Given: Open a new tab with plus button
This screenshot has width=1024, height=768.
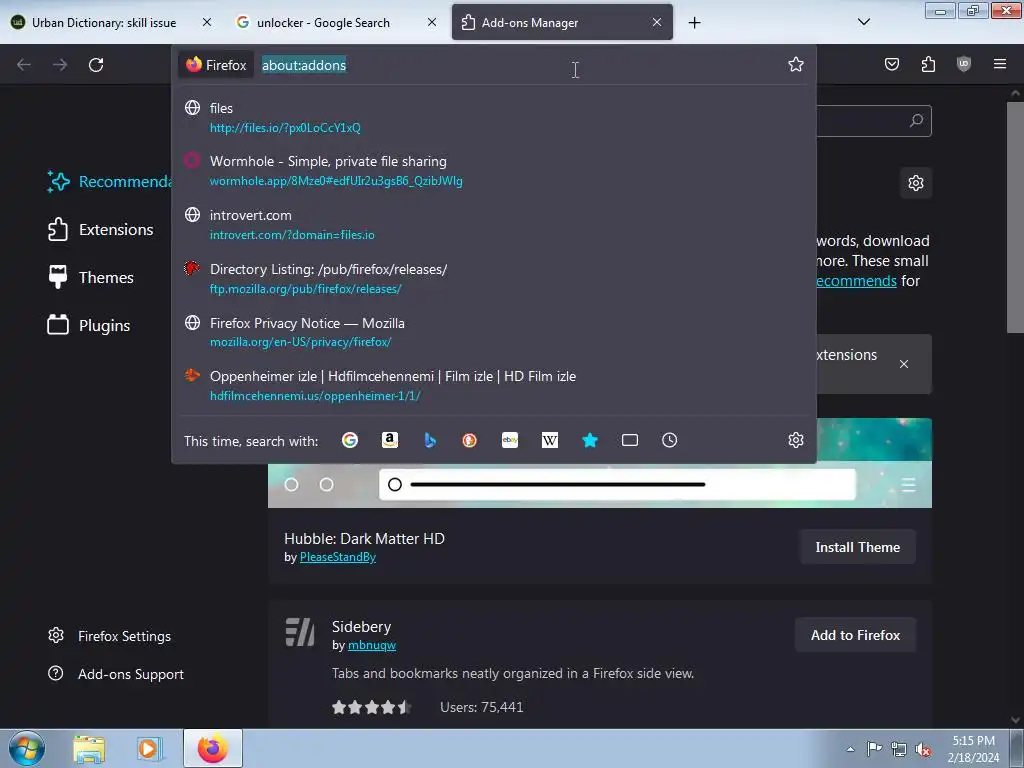Looking at the screenshot, I should point(694,23).
